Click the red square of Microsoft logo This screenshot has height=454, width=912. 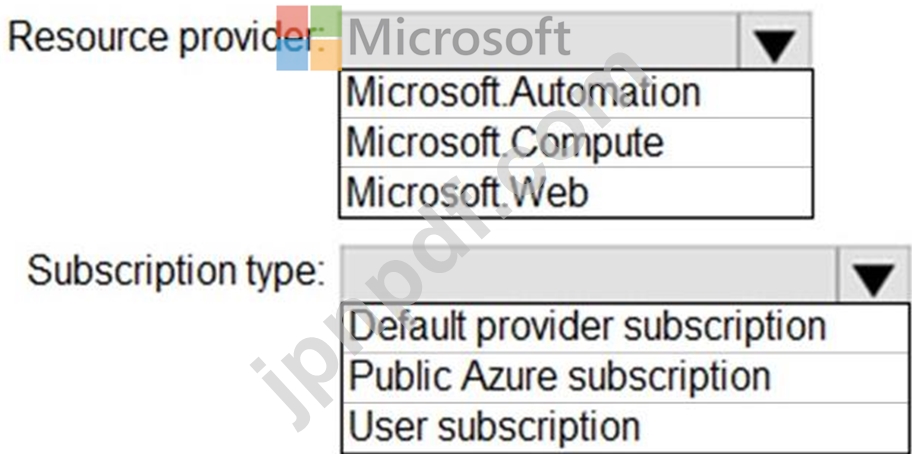[292, 21]
